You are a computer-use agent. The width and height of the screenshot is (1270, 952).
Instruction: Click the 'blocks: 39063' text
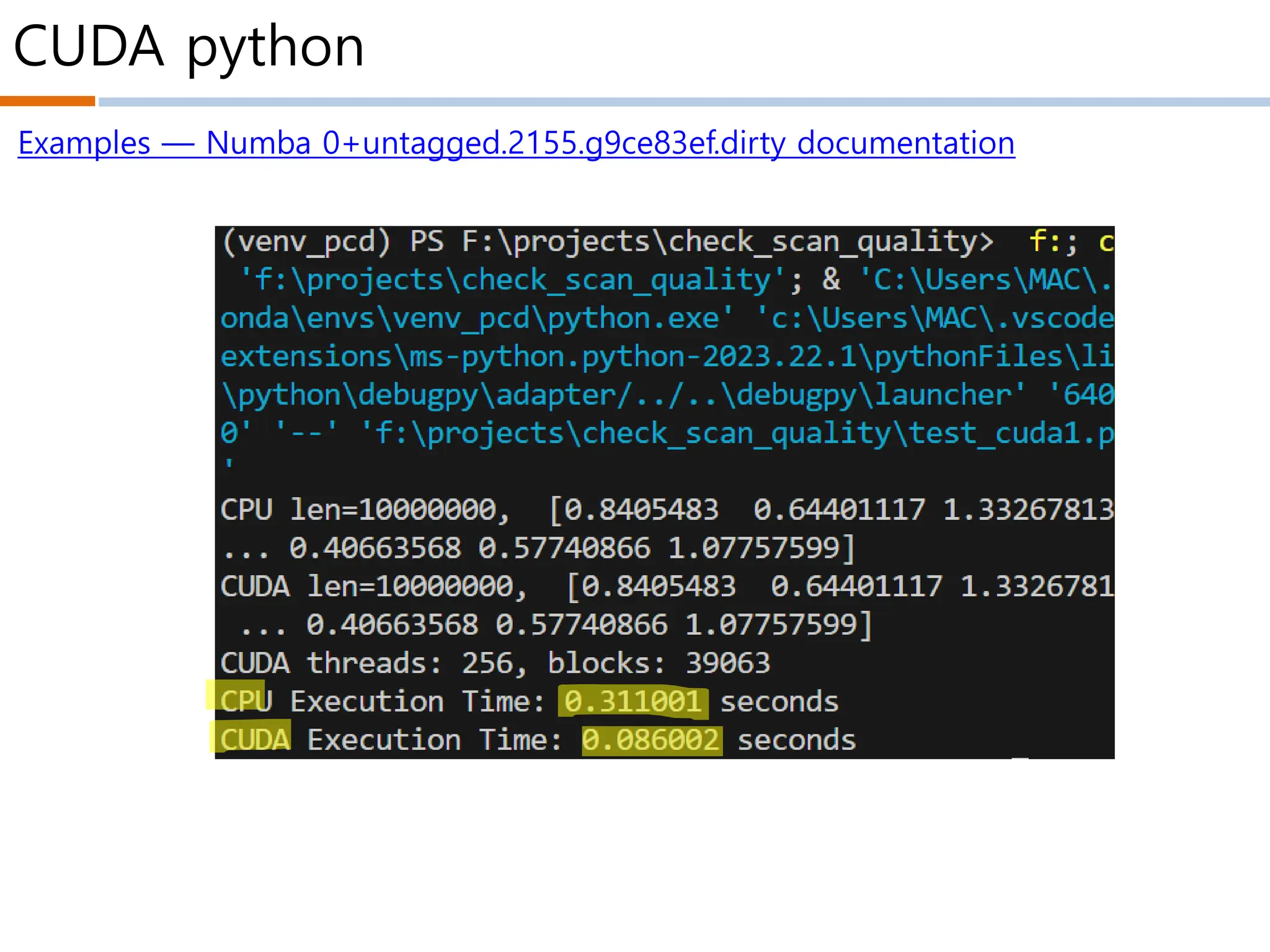pyautogui.click(x=659, y=664)
